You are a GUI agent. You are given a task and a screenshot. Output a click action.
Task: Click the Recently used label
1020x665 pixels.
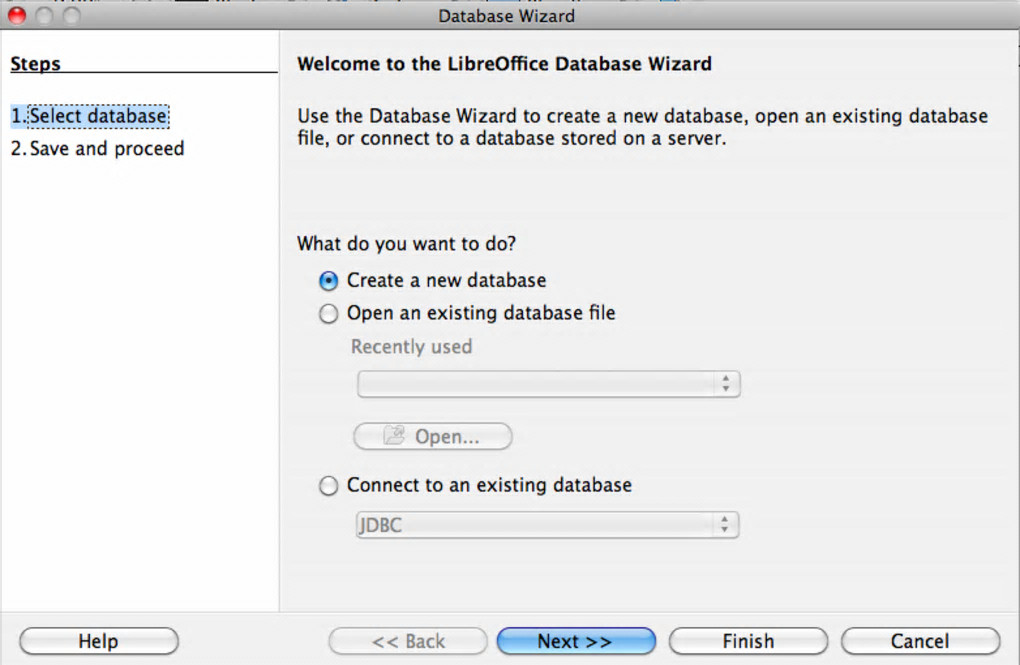coord(411,347)
